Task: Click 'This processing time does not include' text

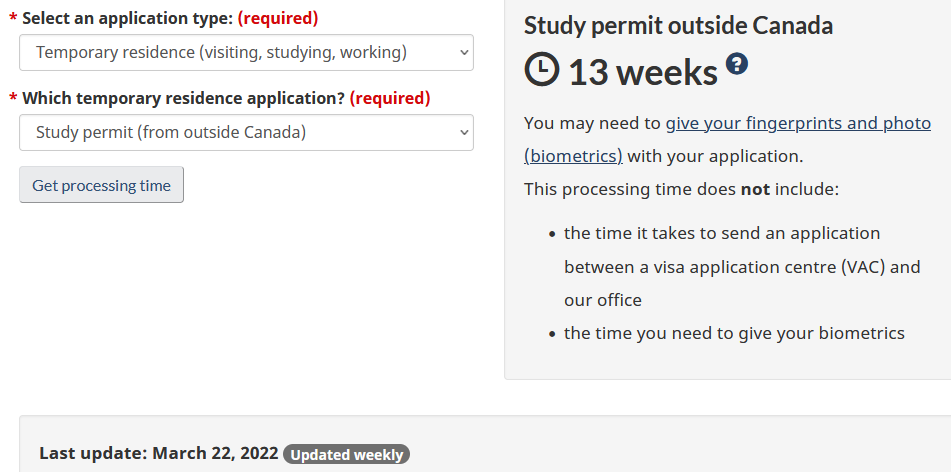Action: coord(681,189)
